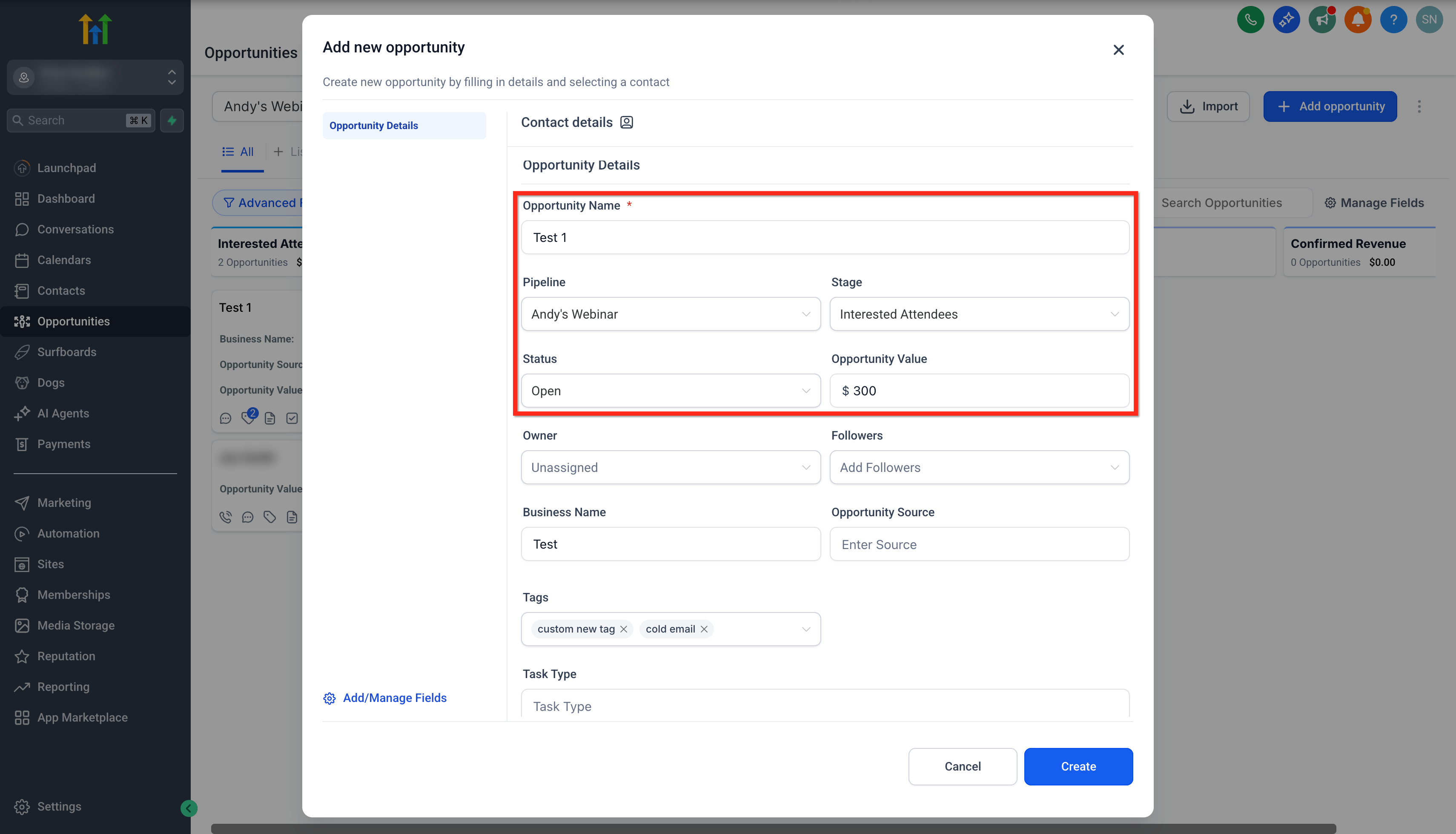
Task: Open the Status dropdown set to Open
Action: (670, 391)
